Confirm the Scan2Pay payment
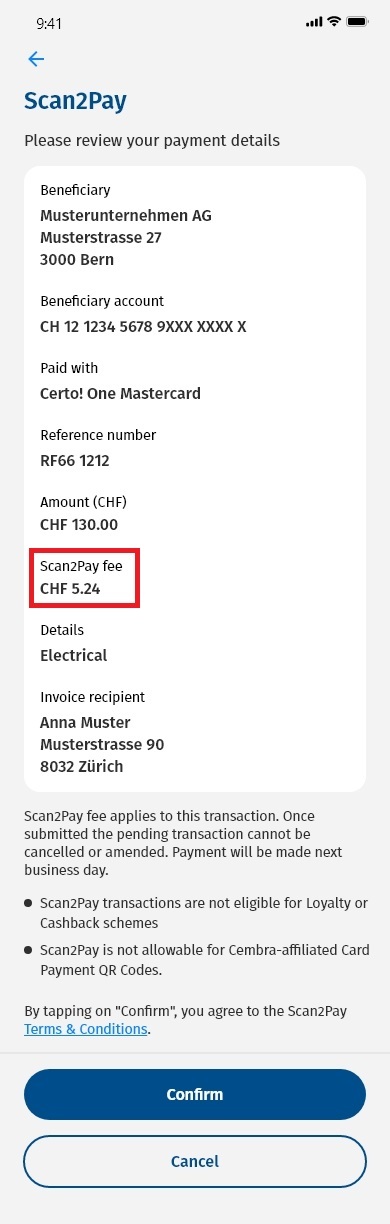This screenshot has height=1224, width=390. [195, 1094]
